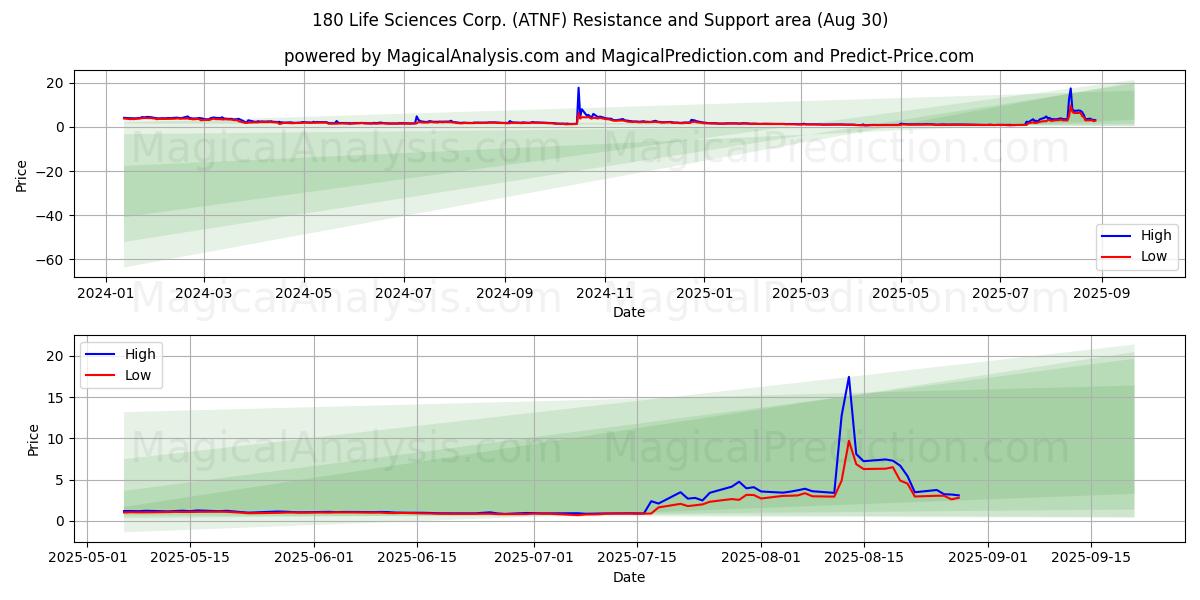Click 'High' in the lower chart legend
This screenshot has height=600, width=1200.
(x=140, y=354)
